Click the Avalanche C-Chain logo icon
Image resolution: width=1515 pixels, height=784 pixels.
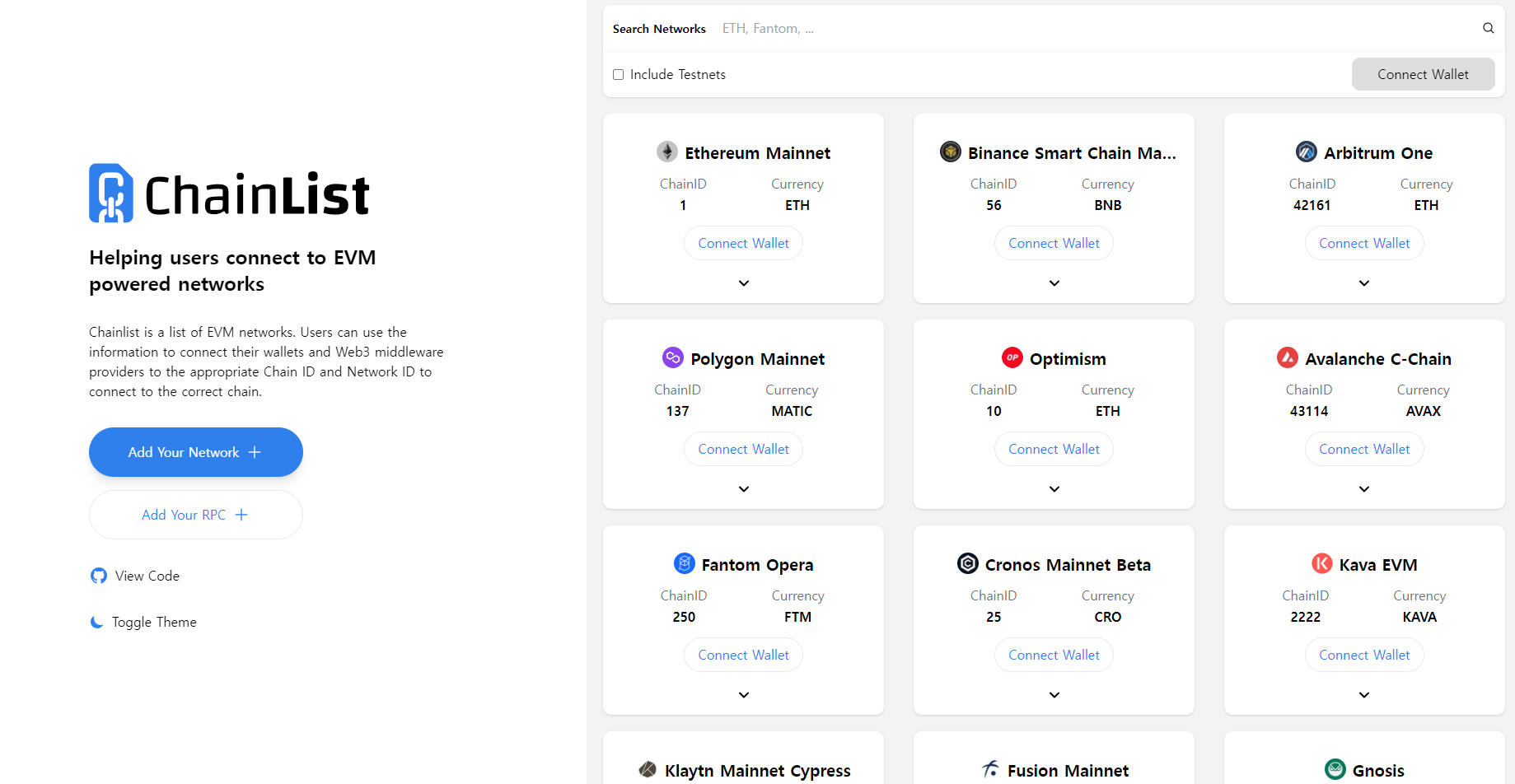(1288, 357)
